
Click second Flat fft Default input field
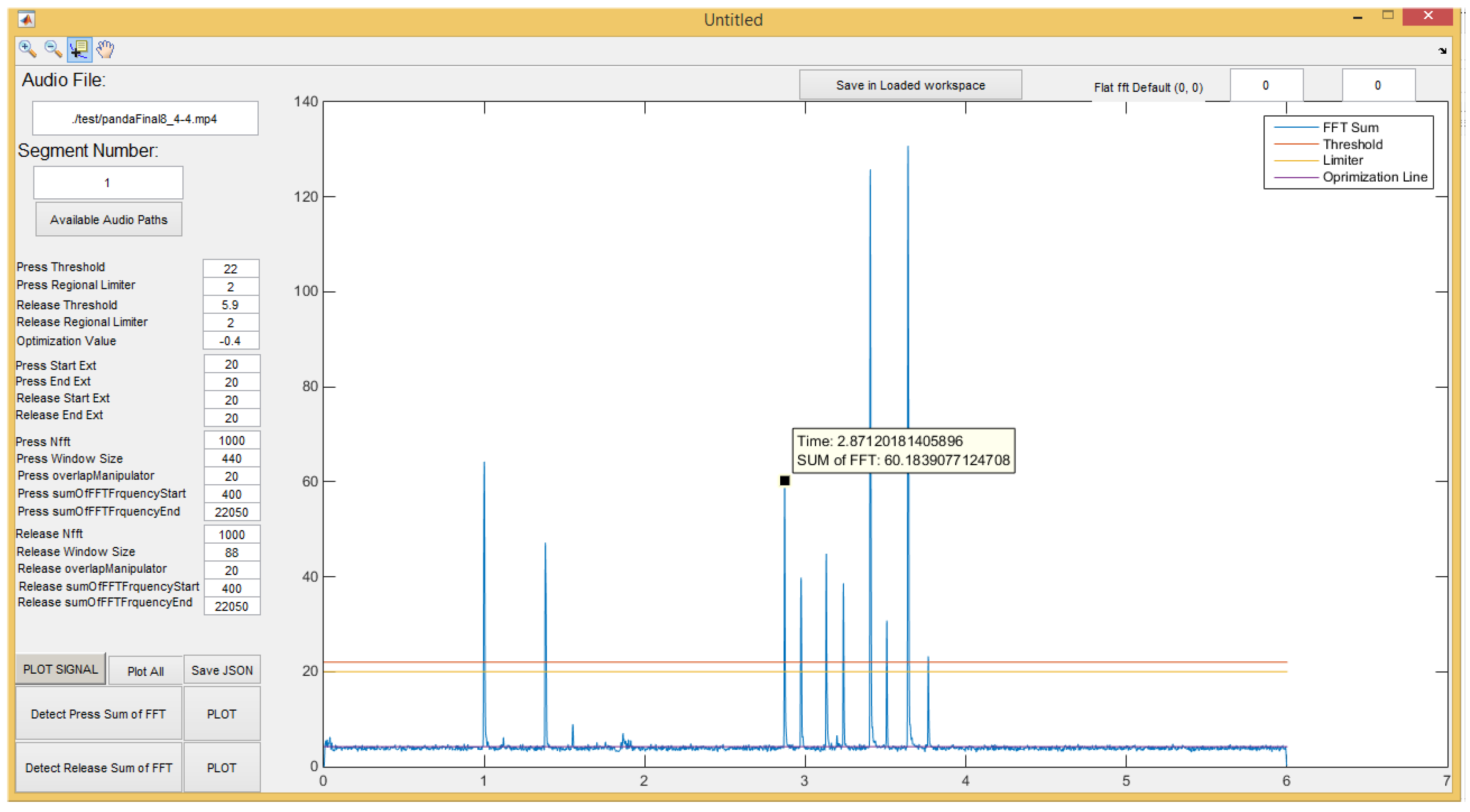point(1378,85)
